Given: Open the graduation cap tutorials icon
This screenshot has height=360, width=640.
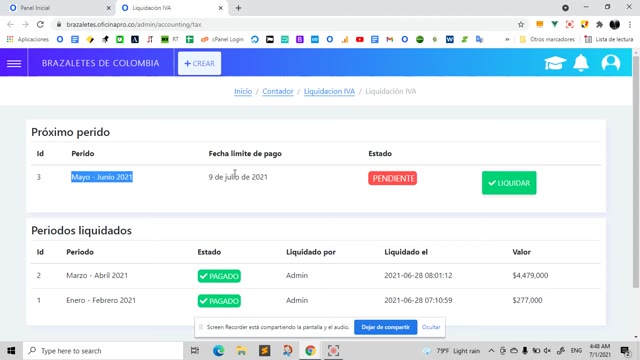Looking at the screenshot, I should click(555, 63).
